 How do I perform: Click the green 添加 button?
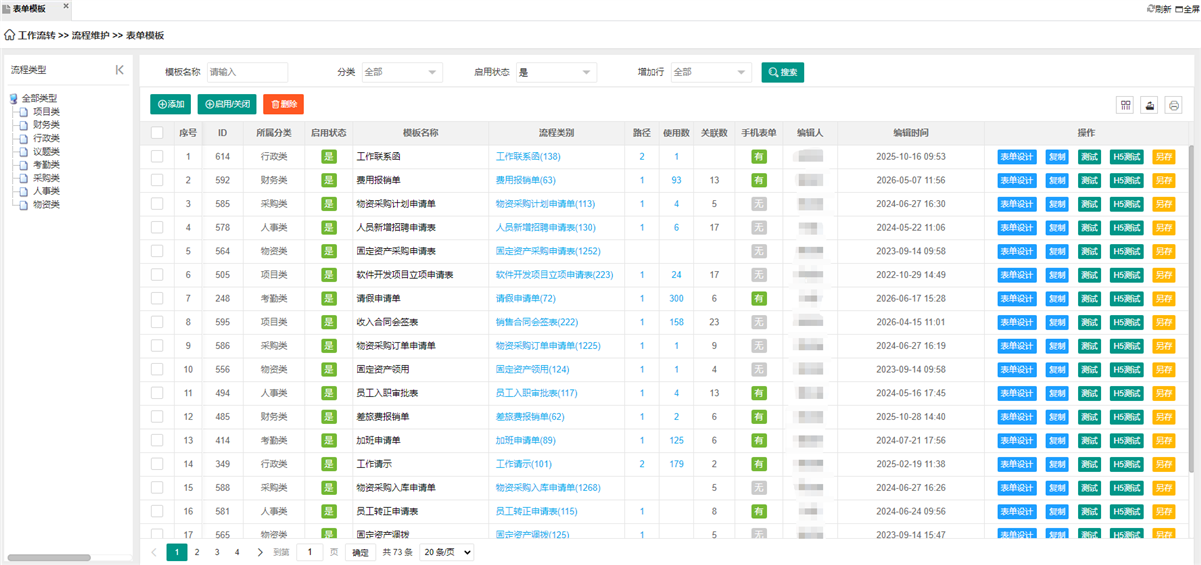(170, 104)
